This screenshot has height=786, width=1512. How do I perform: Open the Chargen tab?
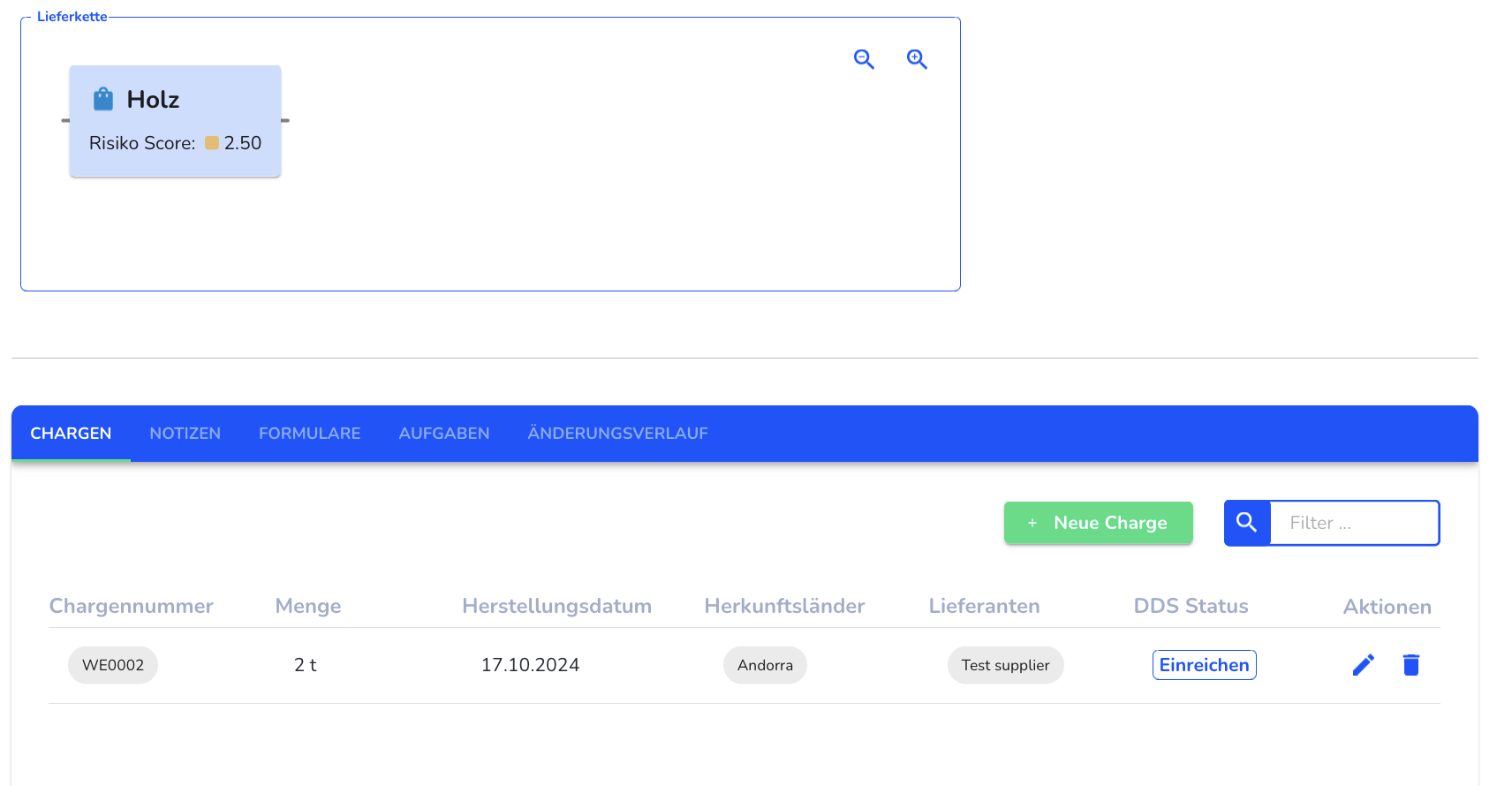tap(71, 434)
